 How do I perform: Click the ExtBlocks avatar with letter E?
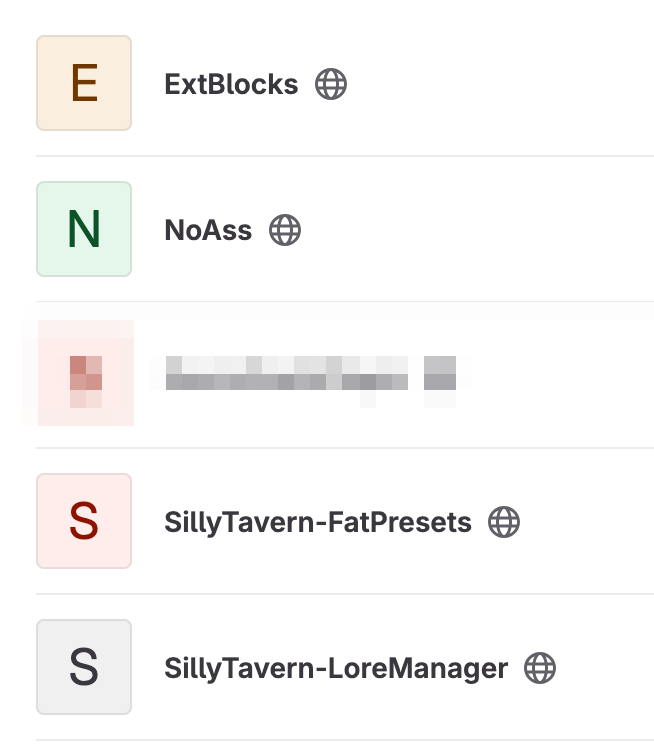coord(84,83)
